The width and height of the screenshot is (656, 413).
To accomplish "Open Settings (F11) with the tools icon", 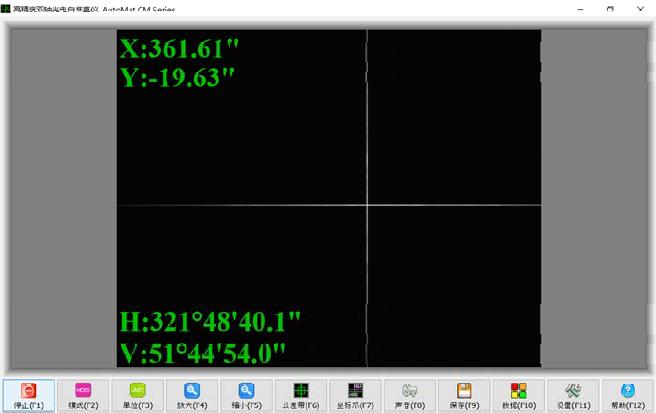I will [x=573, y=395].
